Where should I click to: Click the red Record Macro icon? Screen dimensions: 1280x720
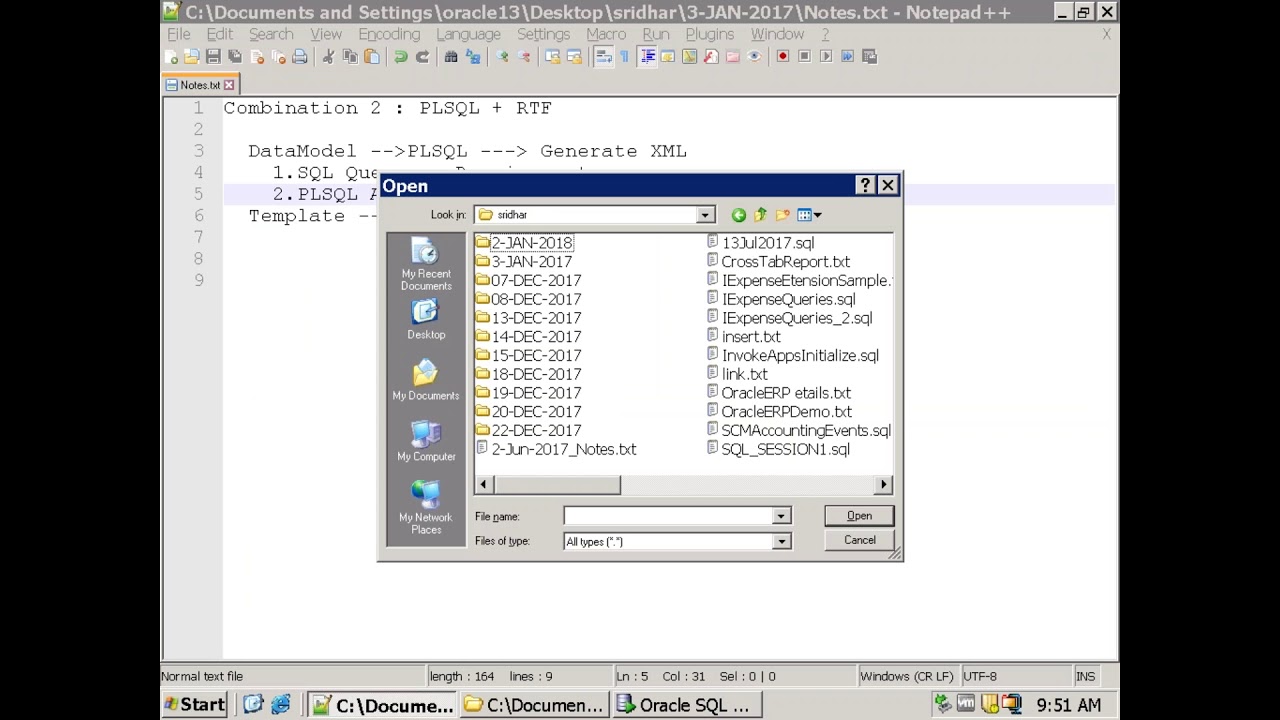click(782, 57)
